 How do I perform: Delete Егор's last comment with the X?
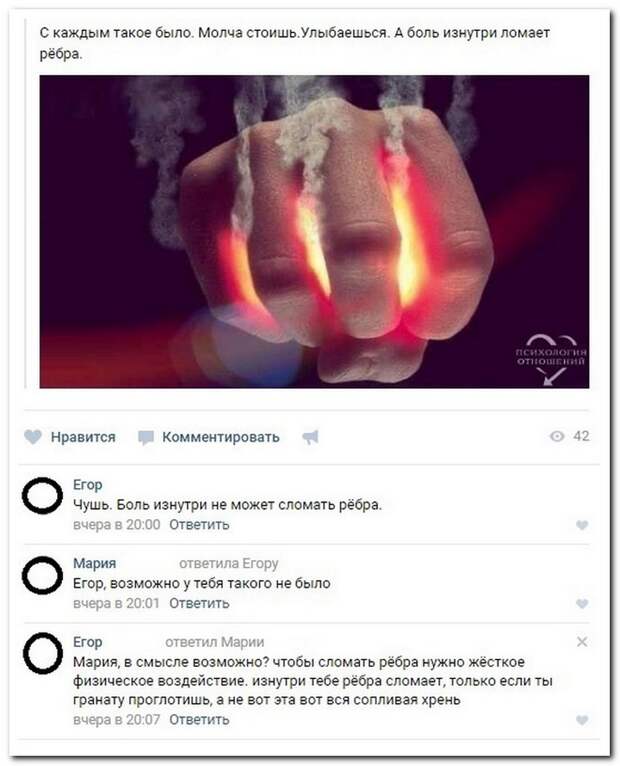point(582,642)
